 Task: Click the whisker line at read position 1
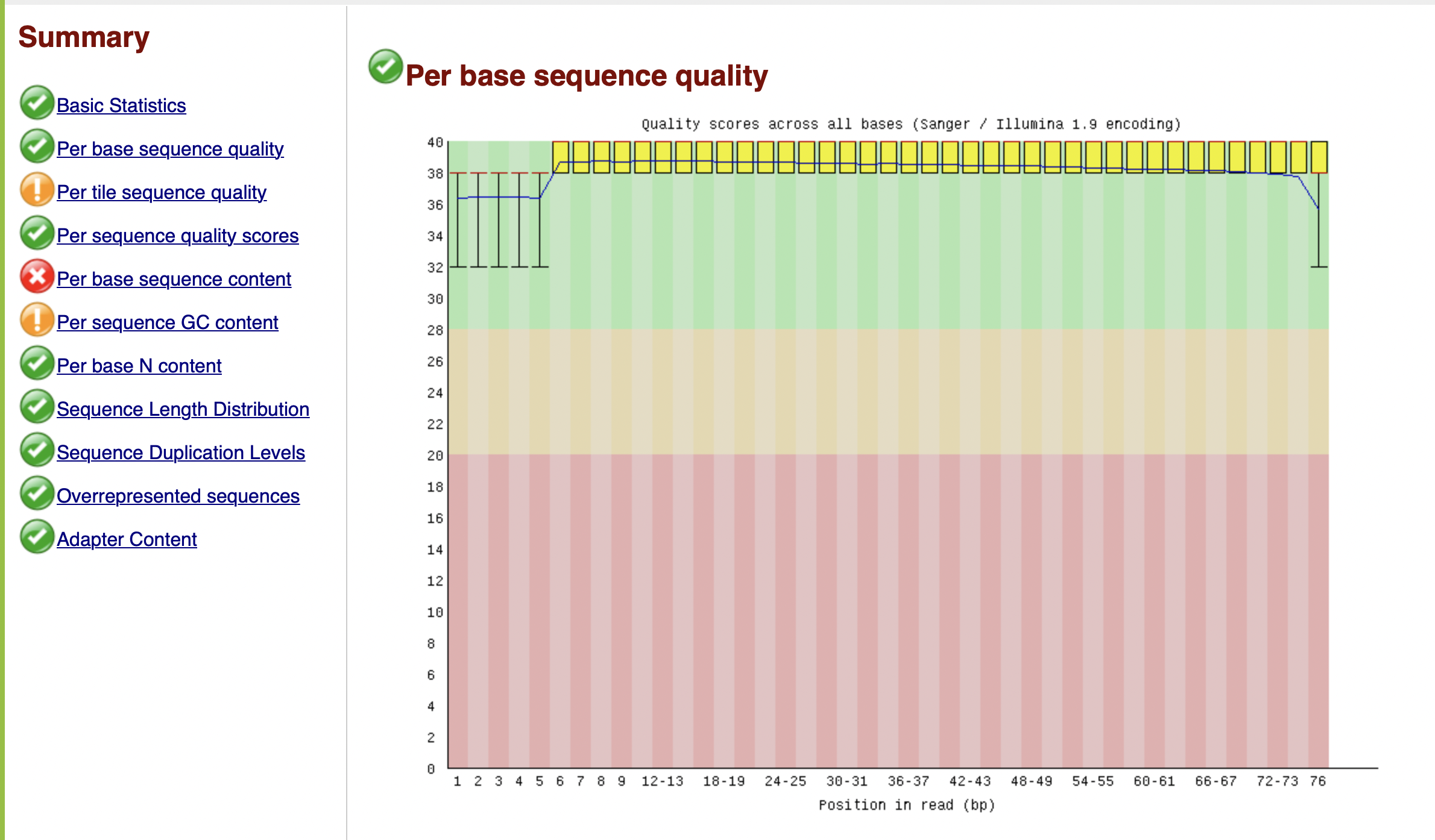tap(458, 220)
